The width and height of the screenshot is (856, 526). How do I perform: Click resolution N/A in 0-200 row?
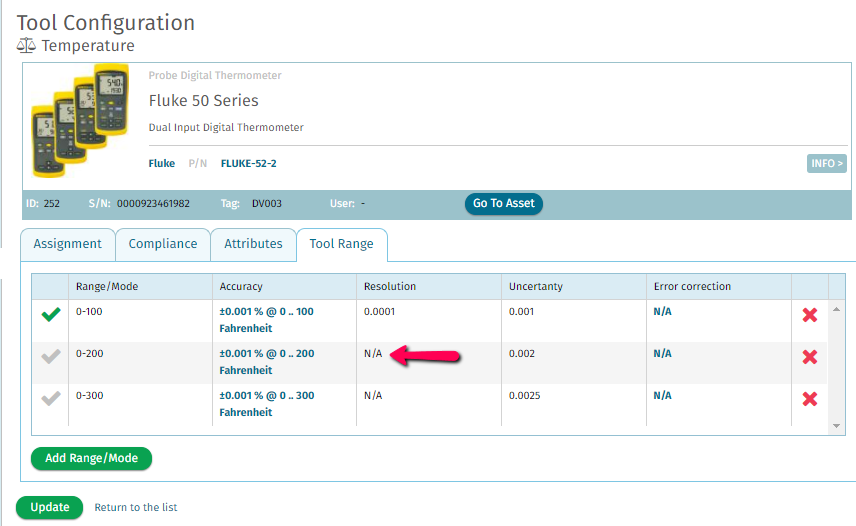(373, 354)
